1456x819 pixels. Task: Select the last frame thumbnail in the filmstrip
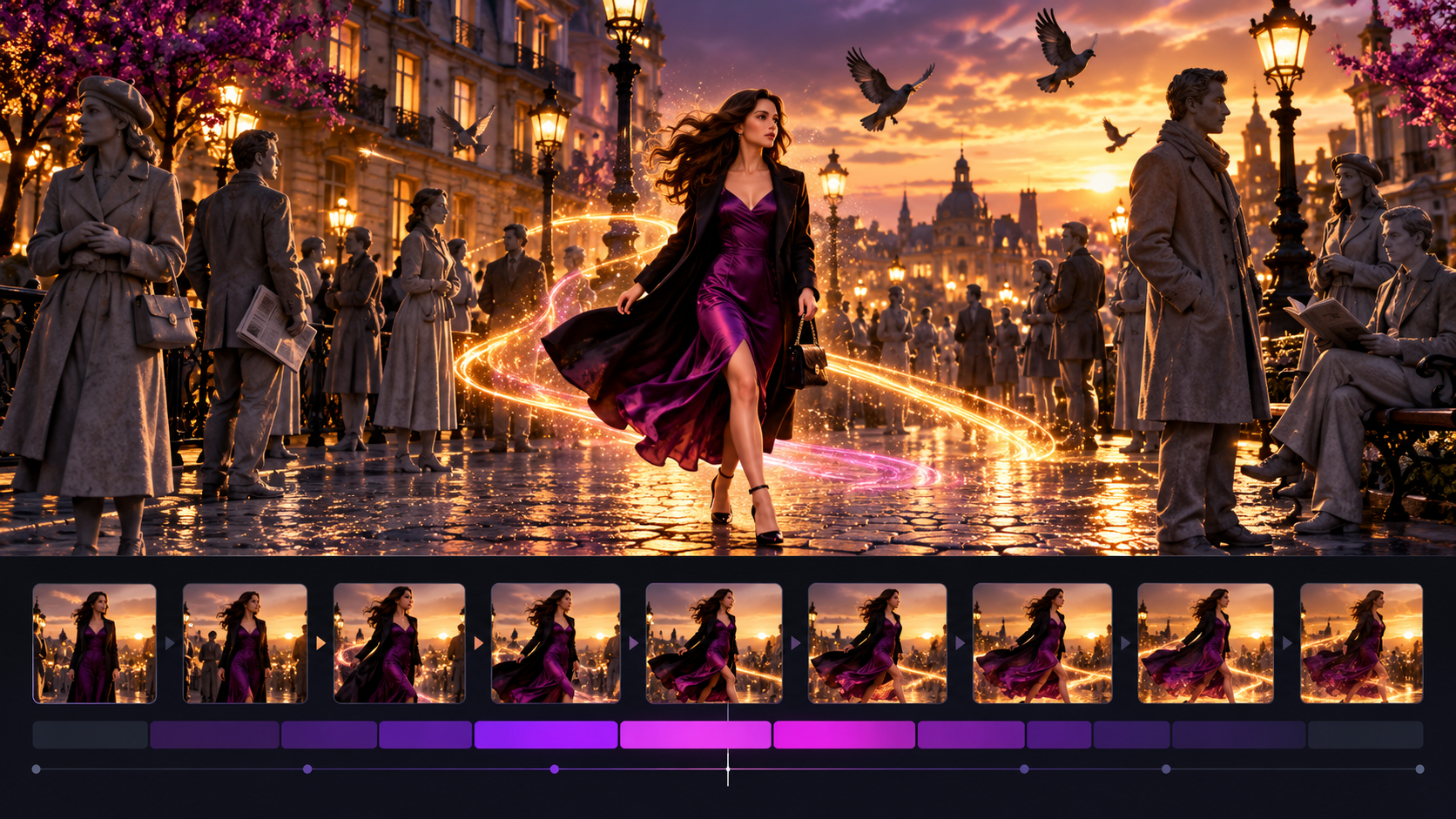click(1362, 643)
